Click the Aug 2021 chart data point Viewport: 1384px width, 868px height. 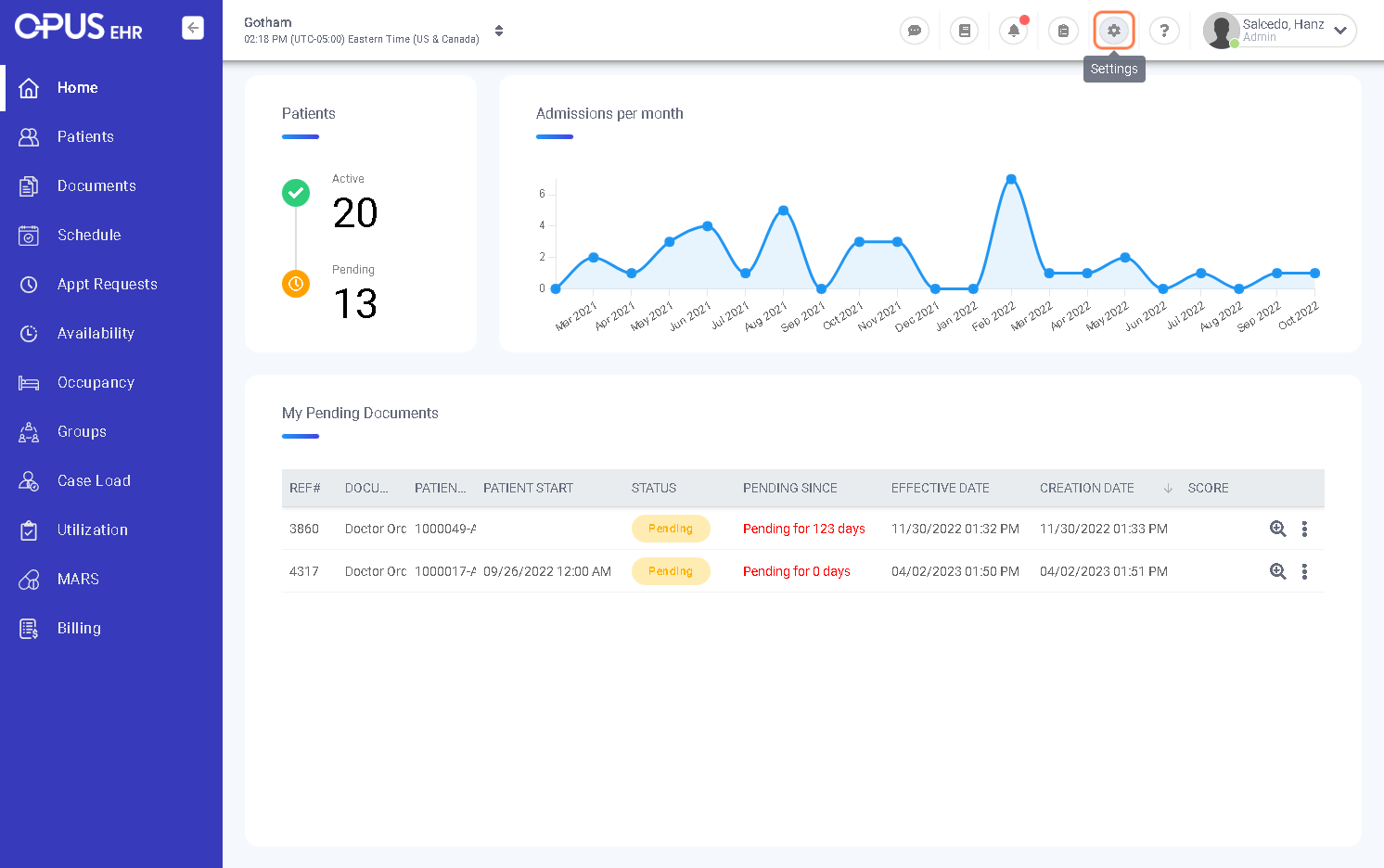point(784,211)
